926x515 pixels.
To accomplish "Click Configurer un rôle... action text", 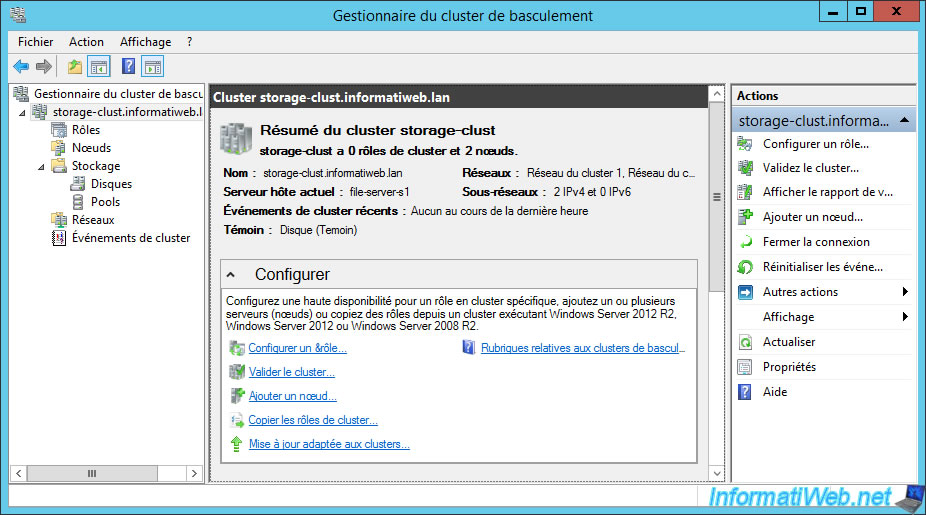I will point(816,144).
